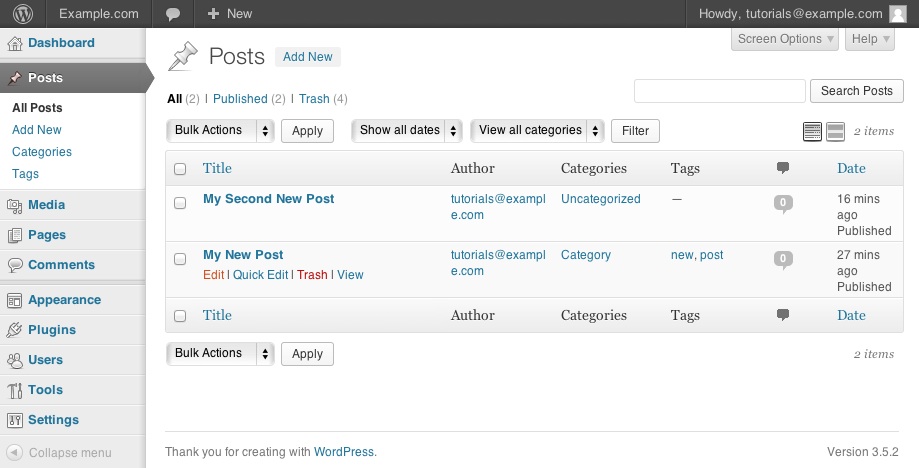Expand the Screen Options panel

pyautogui.click(x=786, y=39)
